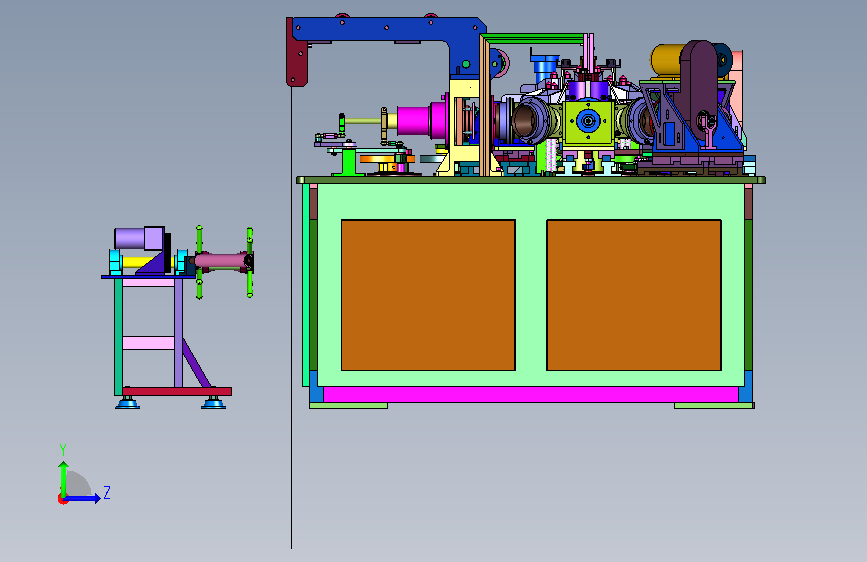Screen dimensions: 867x562
Task: Select the middle pink crossbar on stand
Action: click(x=148, y=343)
